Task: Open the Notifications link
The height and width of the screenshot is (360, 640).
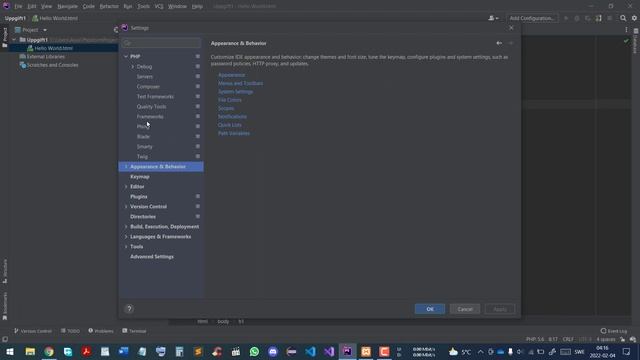Action: pos(232,117)
